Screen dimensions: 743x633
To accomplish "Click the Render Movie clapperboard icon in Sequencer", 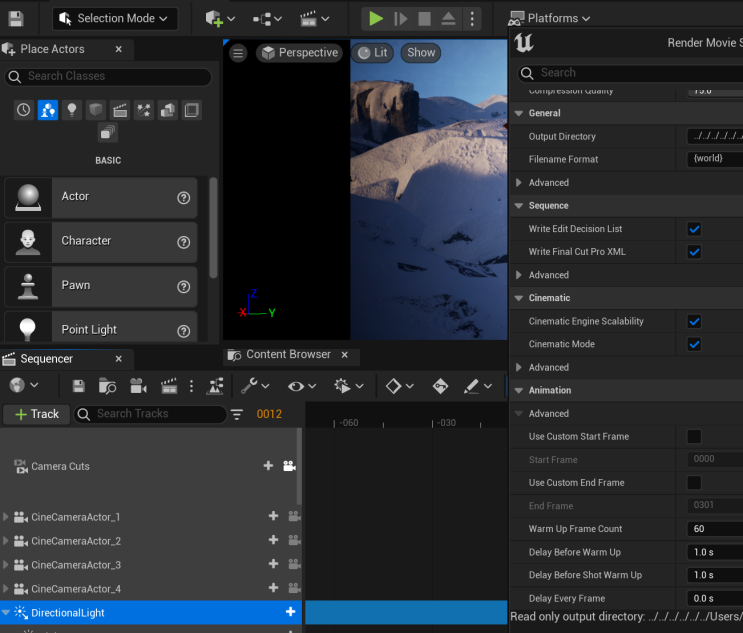I will pyautogui.click(x=169, y=386).
